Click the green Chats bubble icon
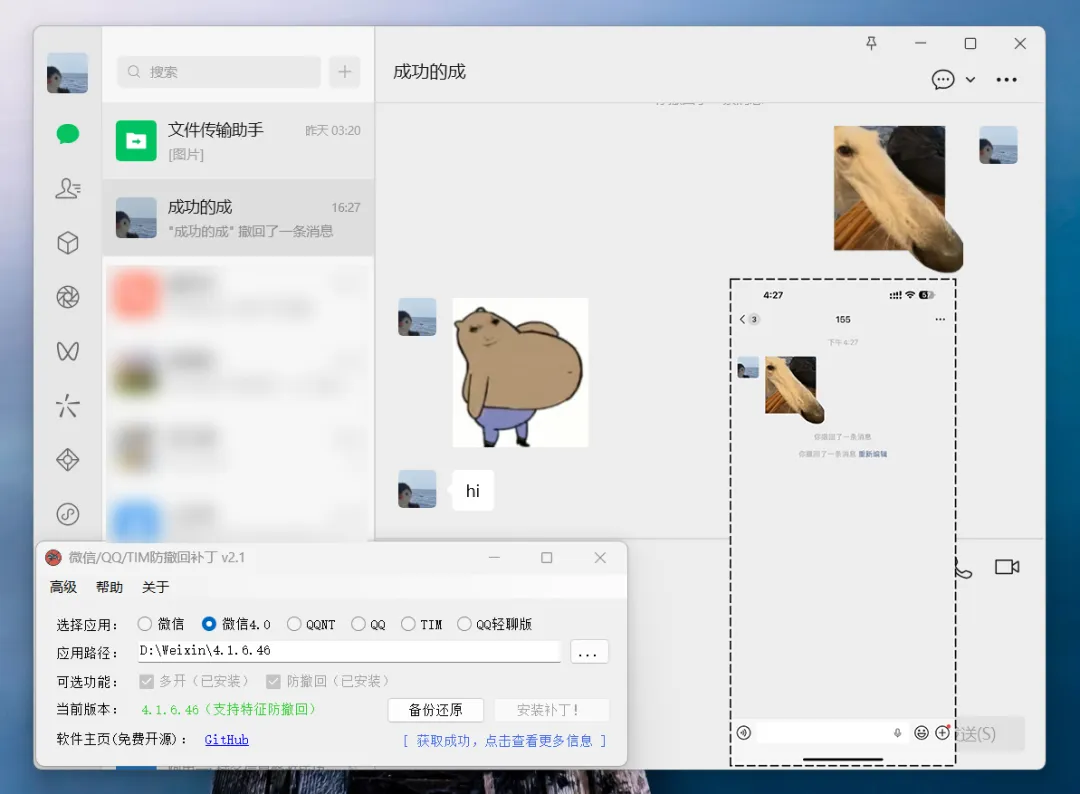 [68, 134]
